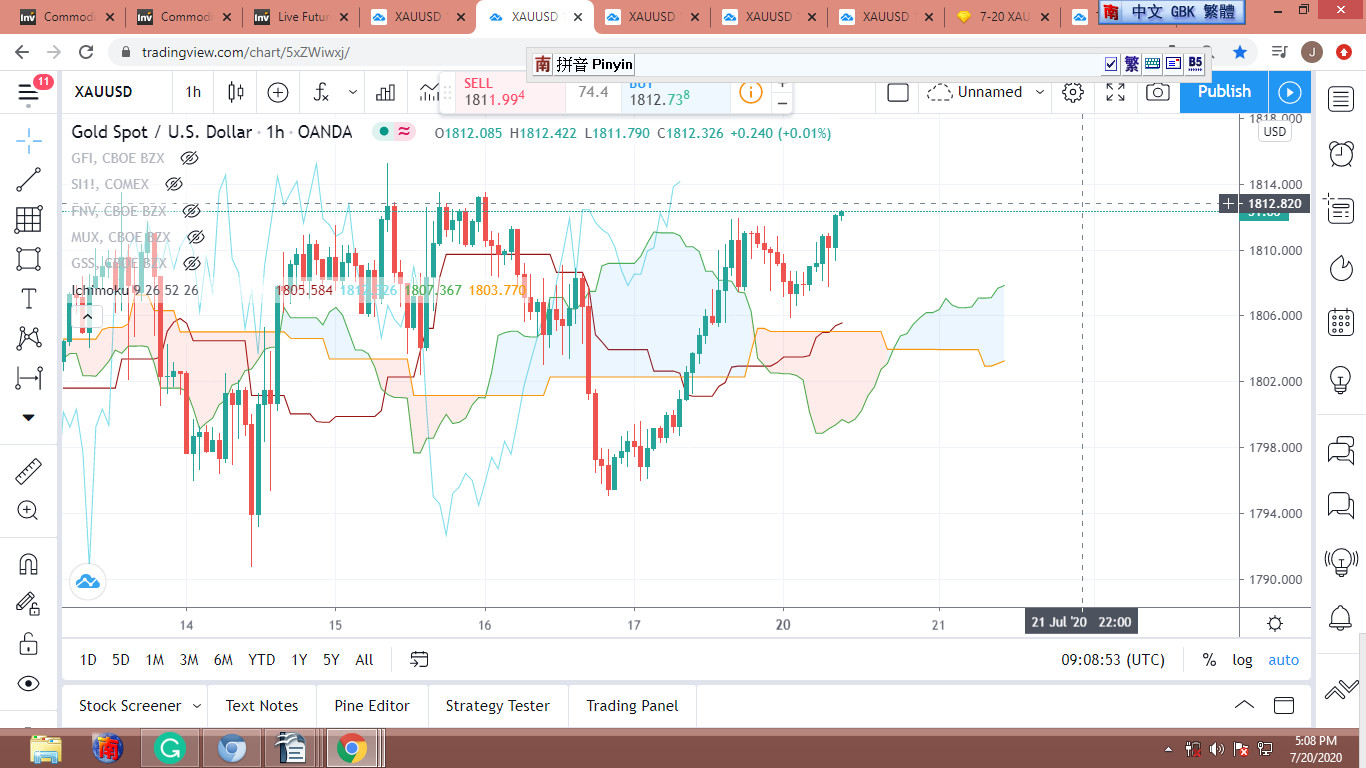Image resolution: width=1366 pixels, height=768 pixels.
Task: Click the XAUUSD symbol search field
Action: [103, 92]
